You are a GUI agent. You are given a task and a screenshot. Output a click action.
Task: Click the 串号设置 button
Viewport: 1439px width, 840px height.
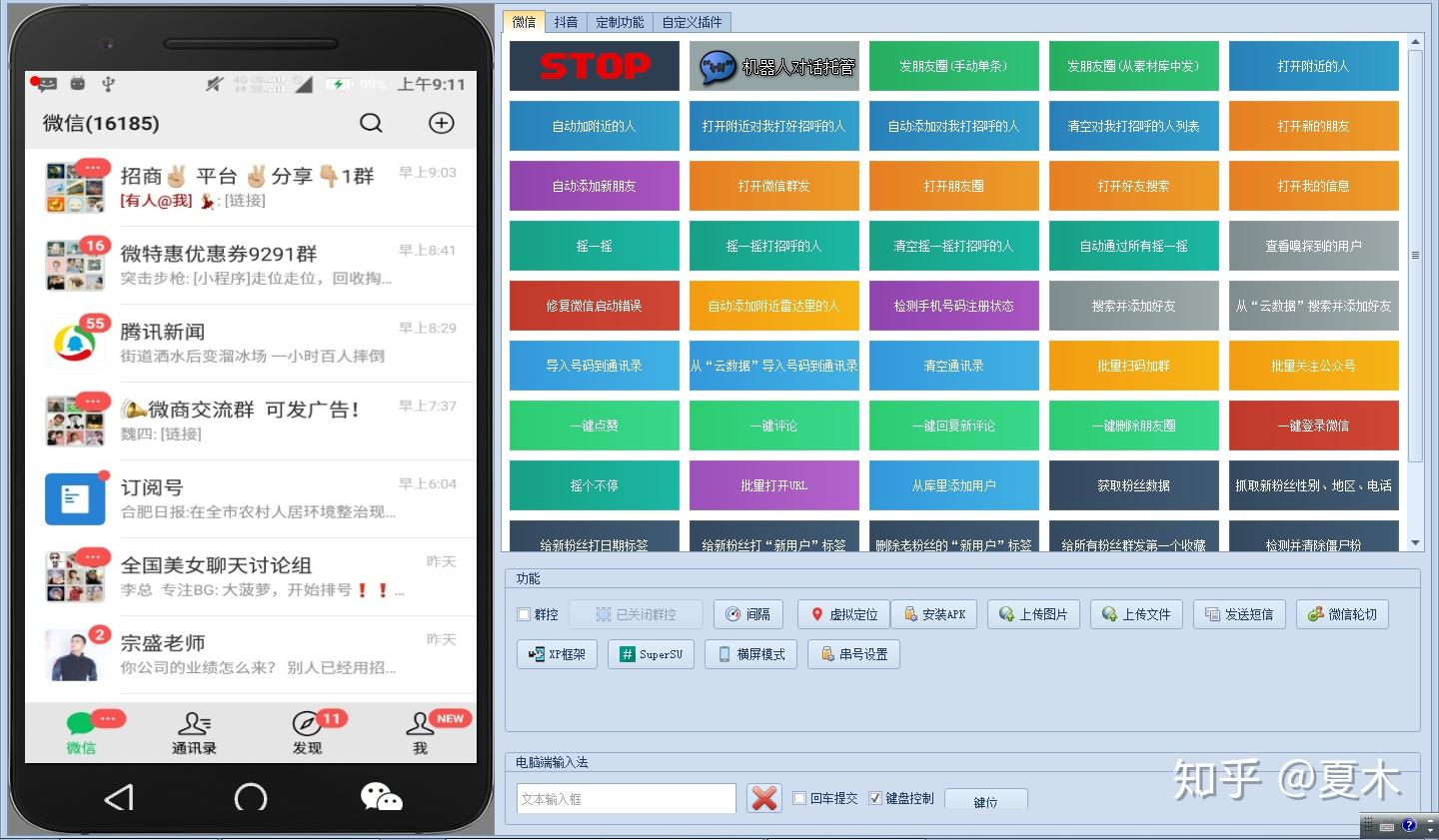coord(853,654)
